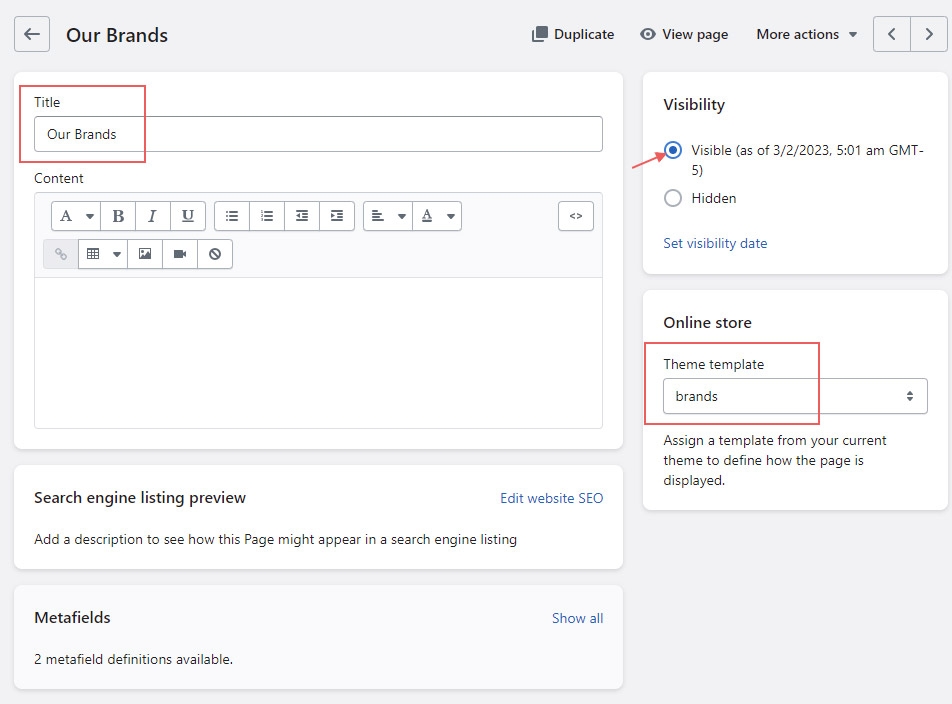
Task: Apply bold formatting in editor toolbar
Action: pyautogui.click(x=118, y=216)
